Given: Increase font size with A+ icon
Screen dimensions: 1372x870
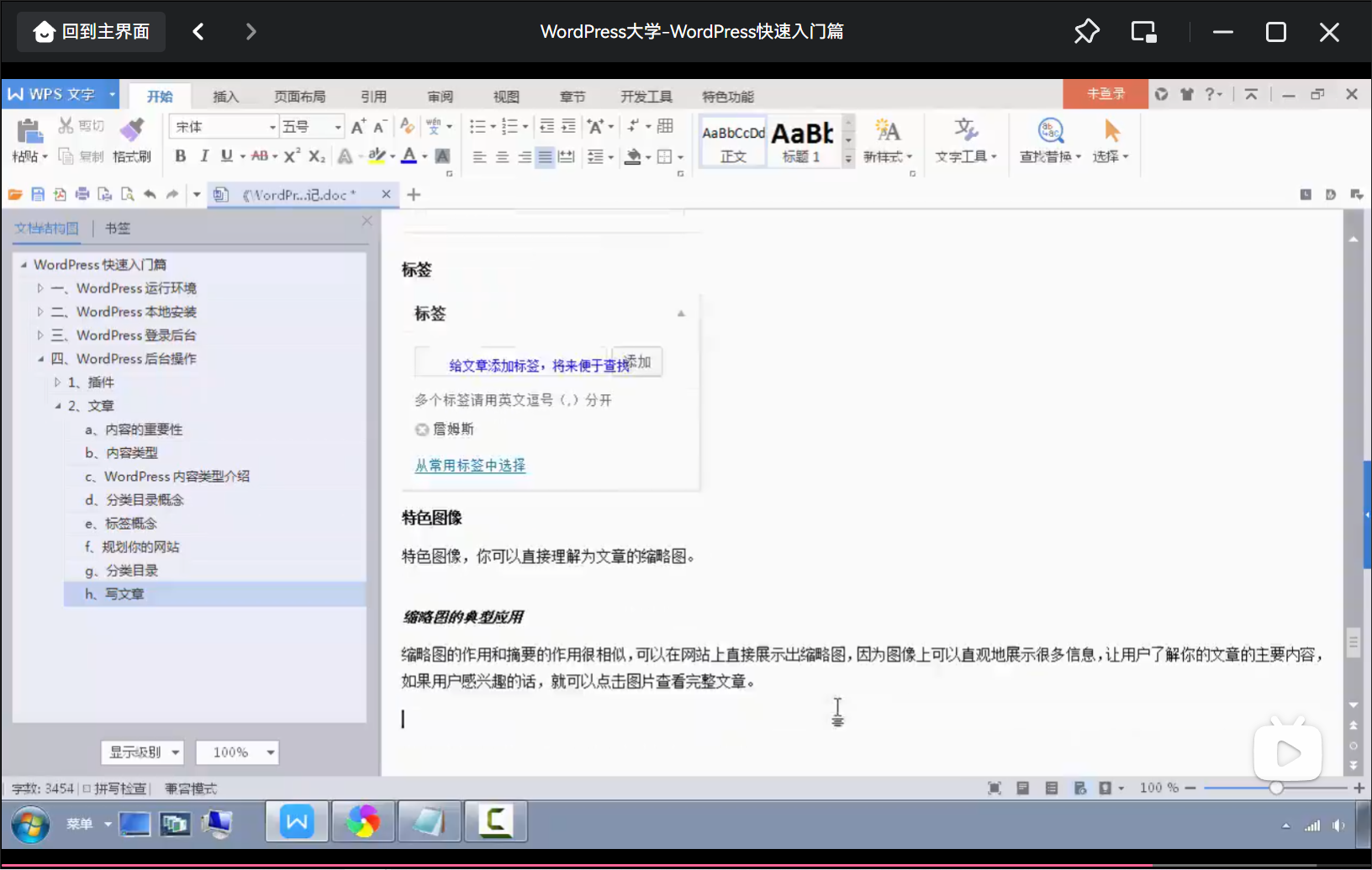Looking at the screenshot, I should (358, 127).
